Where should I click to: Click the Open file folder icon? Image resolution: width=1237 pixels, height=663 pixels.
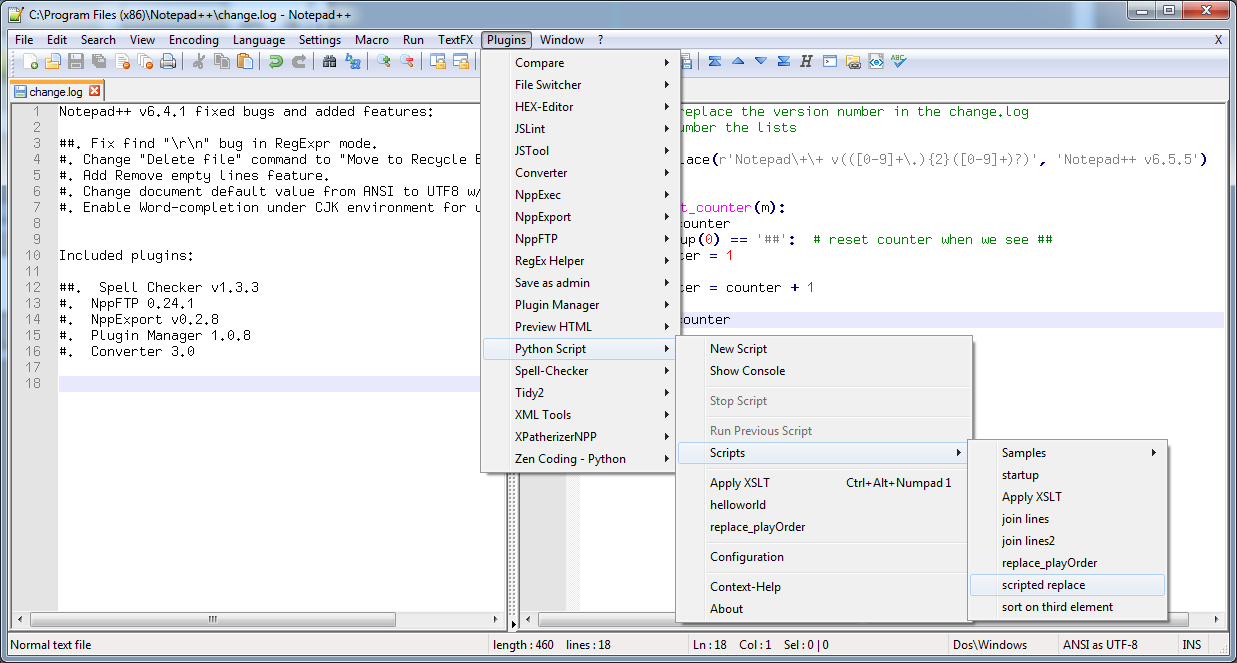tap(54, 62)
